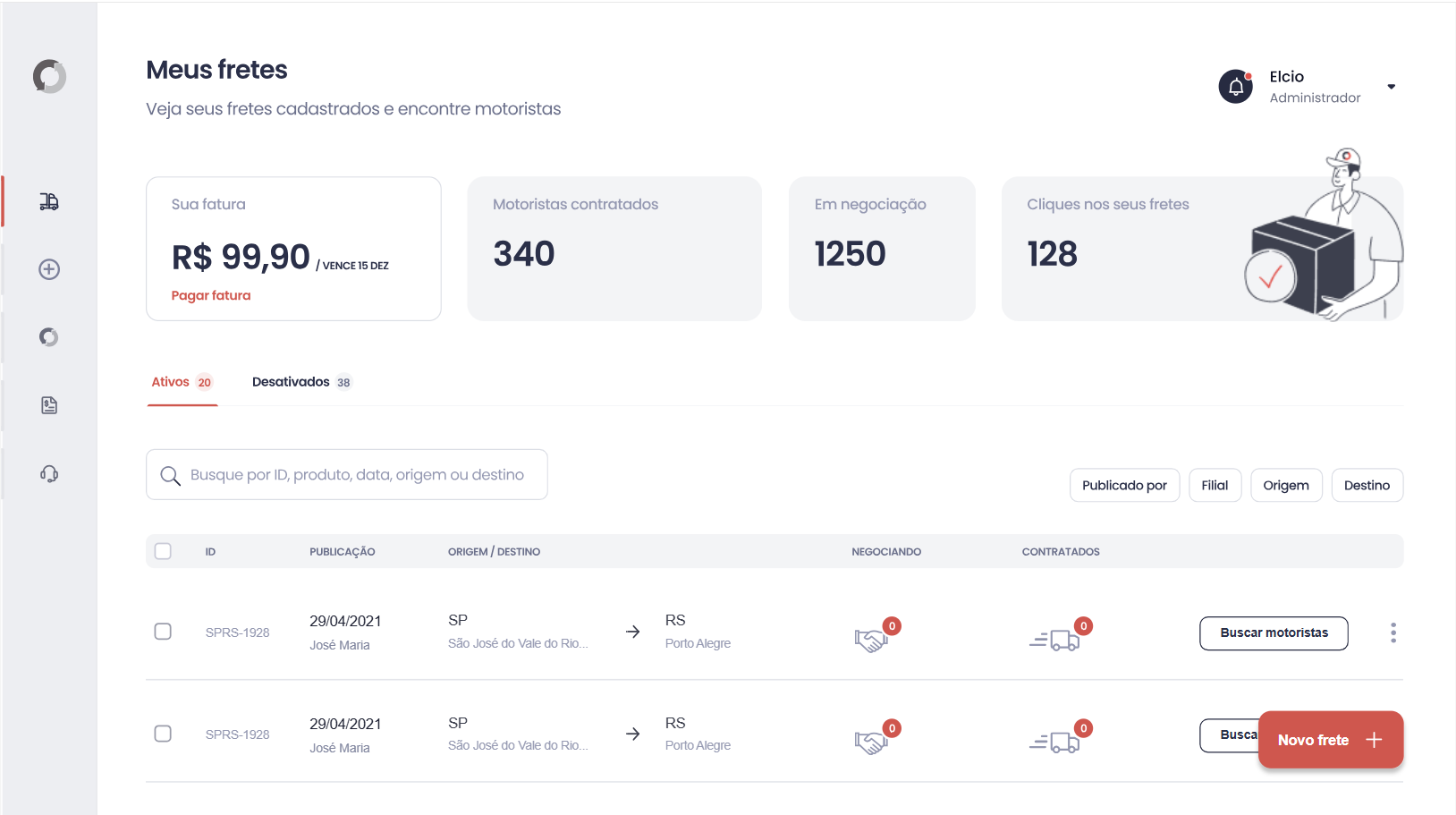Select the Ativos tab
1456x815 pixels.
coord(182,382)
